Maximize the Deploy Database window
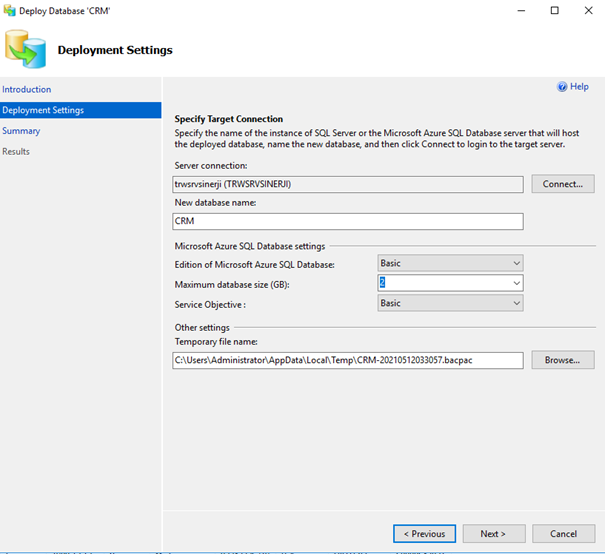This screenshot has height=554, width=605. (x=554, y=10)
